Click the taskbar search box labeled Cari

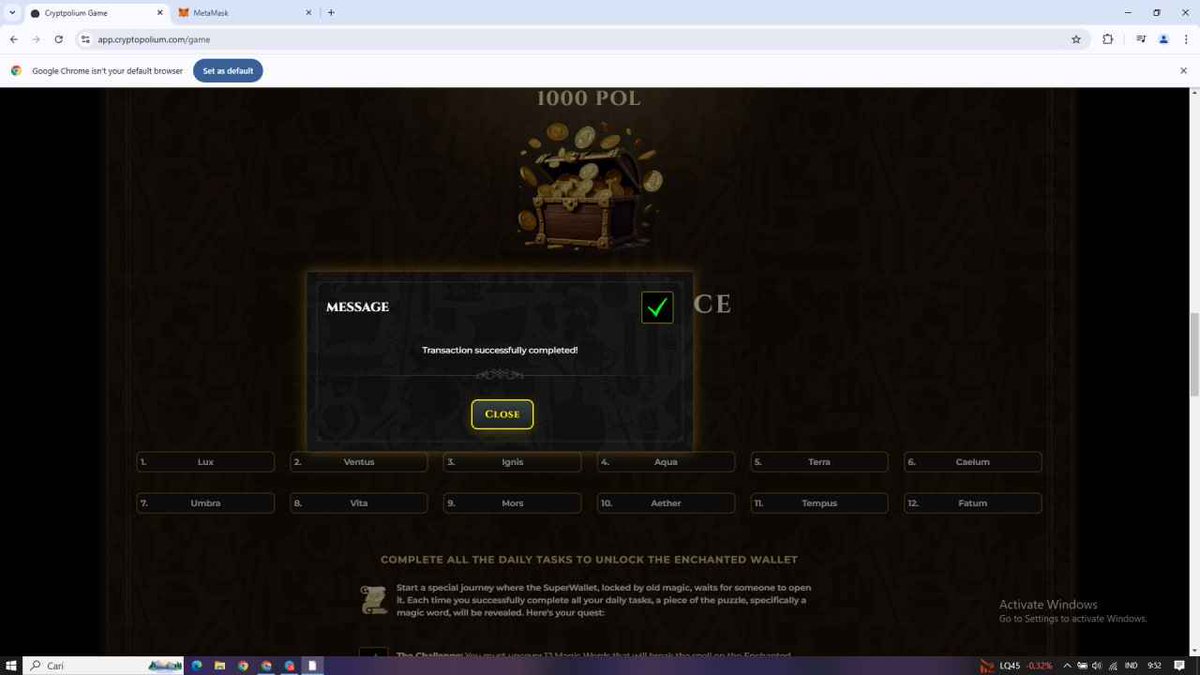(x=105, y=665)
